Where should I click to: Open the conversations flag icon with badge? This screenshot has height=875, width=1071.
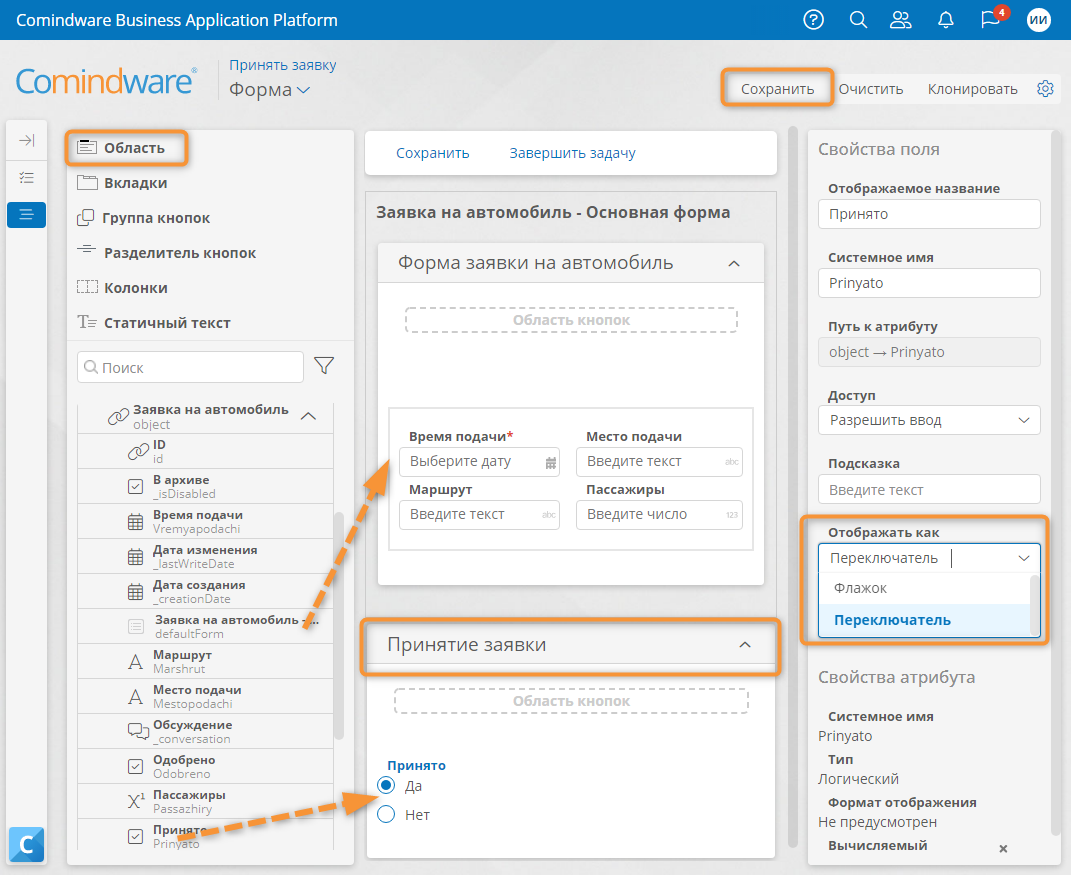(992, 18)
